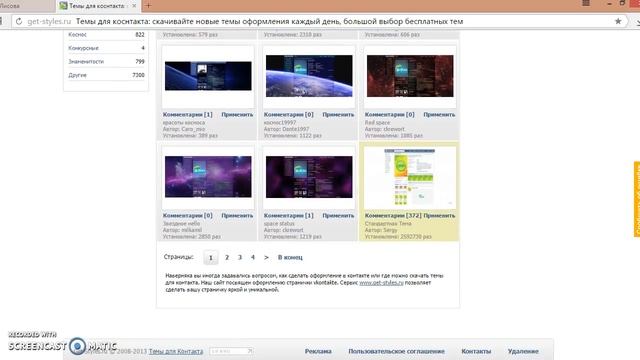Screen dimensions: 640x360
Task: Open космос19997 earth theme thumbnail
Action: pyautogui.click(x=309, y=76)
